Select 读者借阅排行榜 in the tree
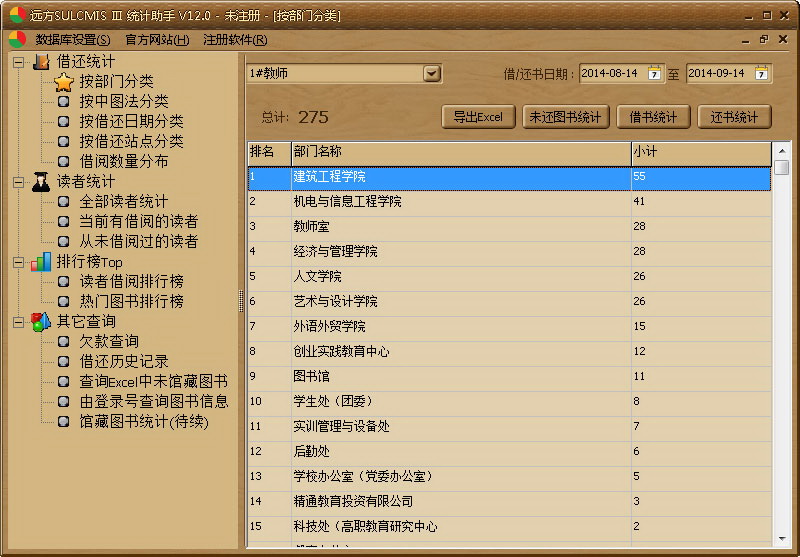800x557 pixels. [131, 282]
